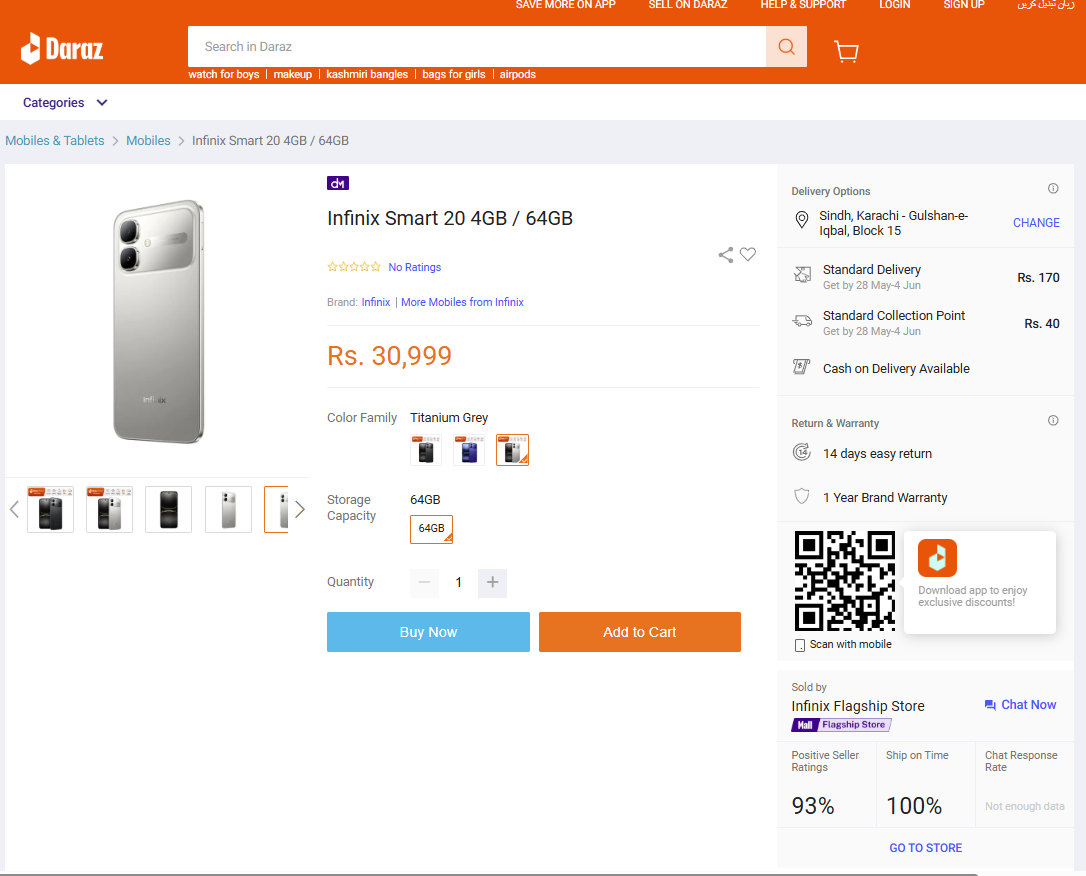The height and width of the screenshot is (876, 1086).
Task: Open Return & Warranty info icon
Action: pyautogui.click(x=1053, y=420)
